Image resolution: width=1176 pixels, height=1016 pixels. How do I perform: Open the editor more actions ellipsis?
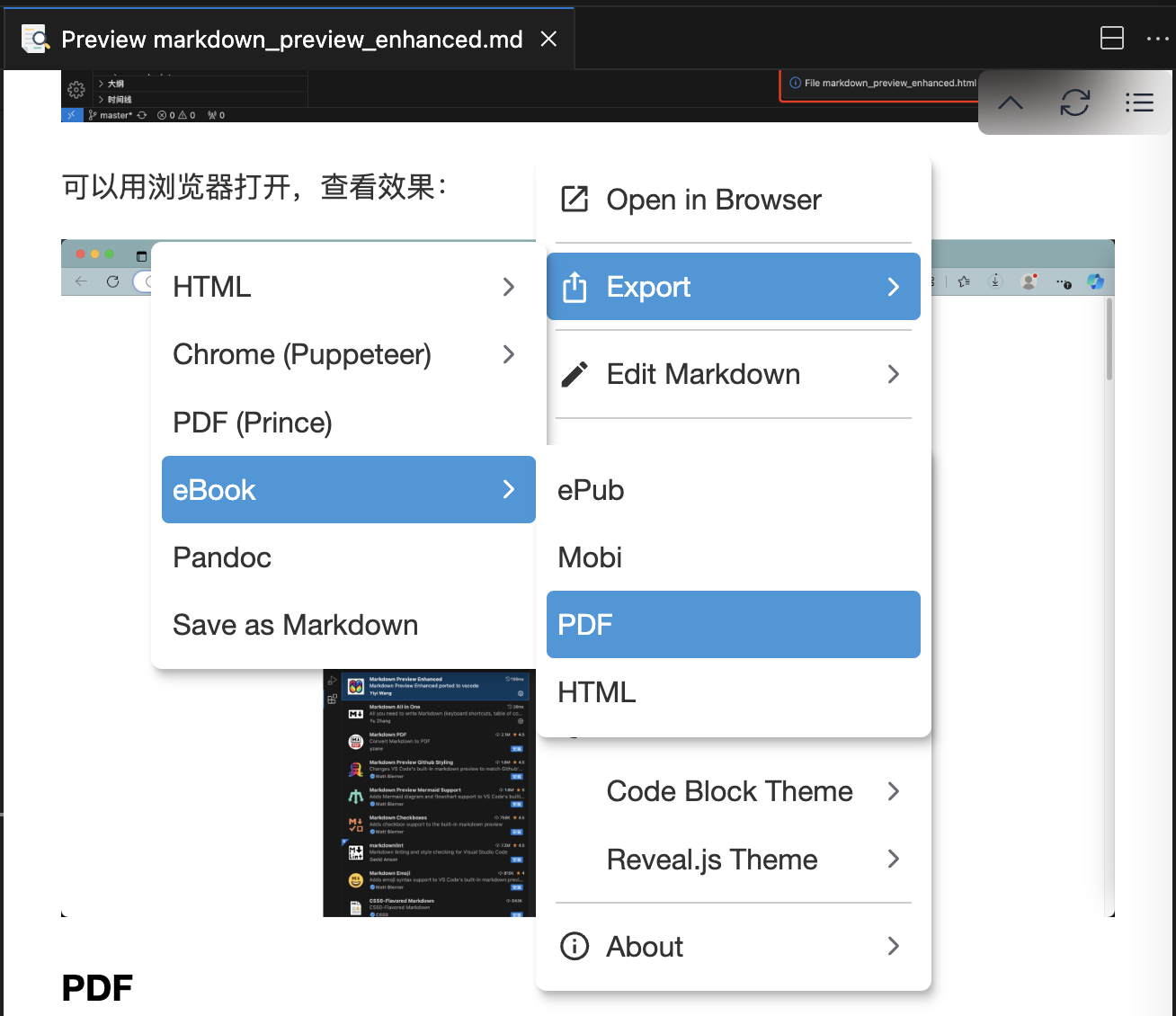tap(1157, 39)
